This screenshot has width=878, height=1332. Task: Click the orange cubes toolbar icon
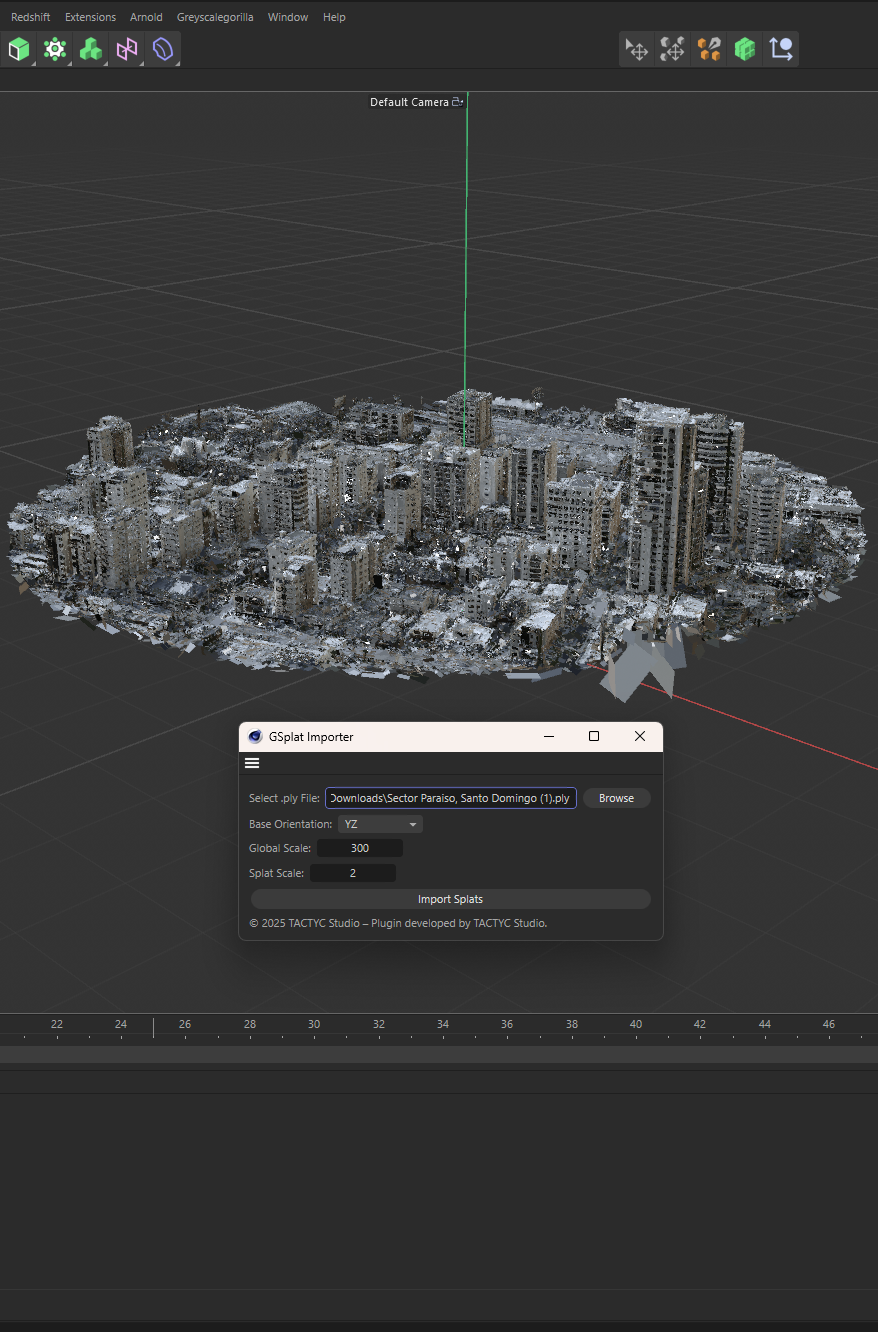pos(709,49)
